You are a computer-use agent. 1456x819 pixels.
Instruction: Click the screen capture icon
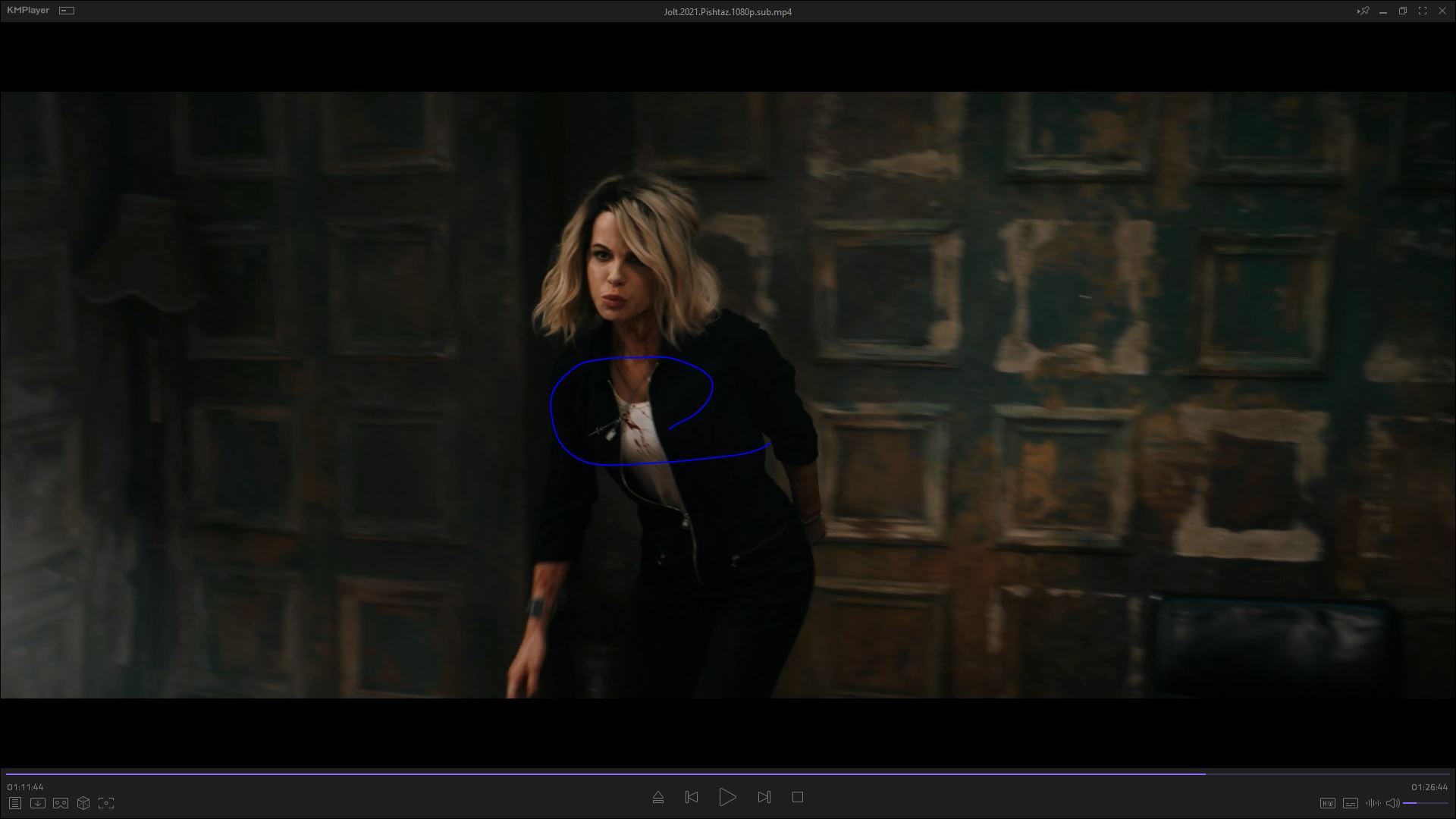pos(106,803)
